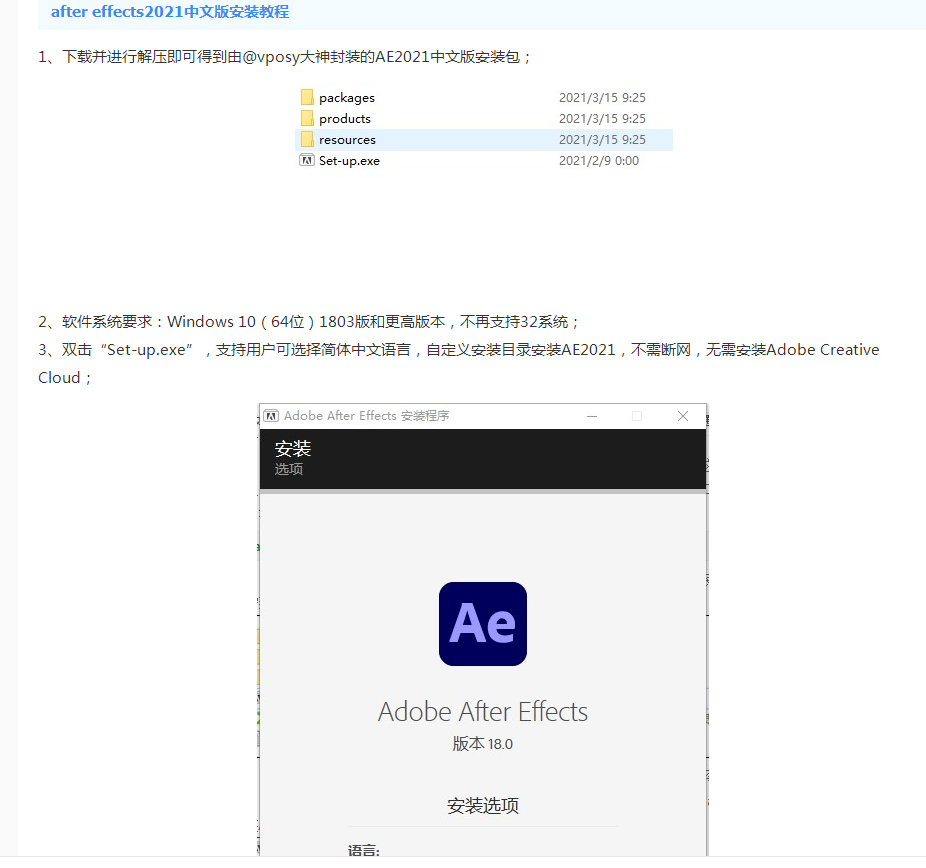The width and height of the screenshot is (926, 868).
Task: Click step 2 system requirements text
Action: click(x=308, y=322)
